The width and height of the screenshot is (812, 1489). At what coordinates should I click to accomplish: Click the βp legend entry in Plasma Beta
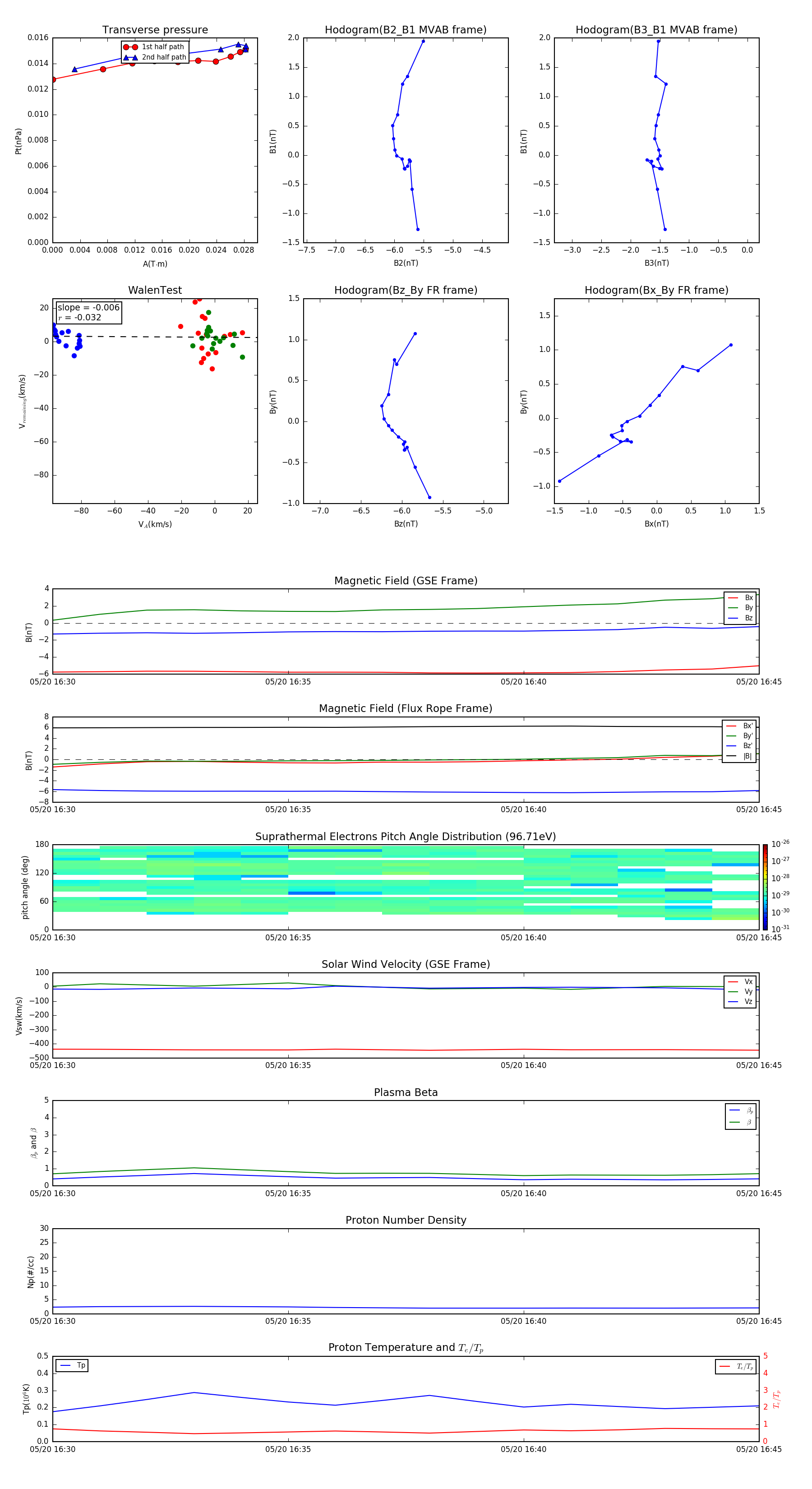(x=741, y=1110)
